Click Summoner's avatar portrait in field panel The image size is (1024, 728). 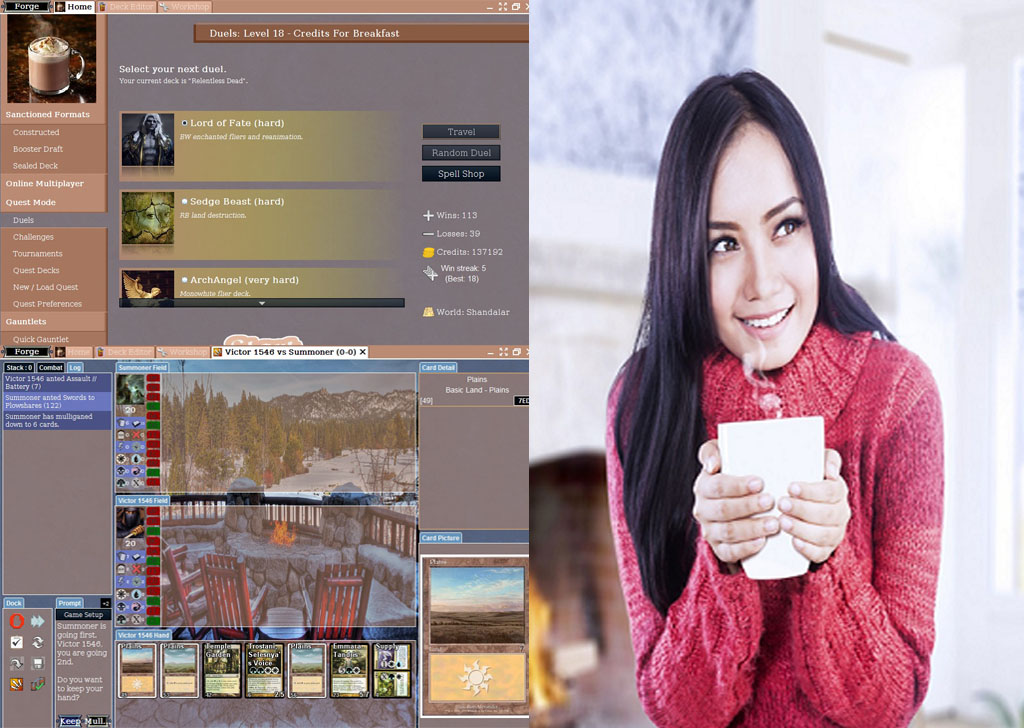(x=130, y=389)
